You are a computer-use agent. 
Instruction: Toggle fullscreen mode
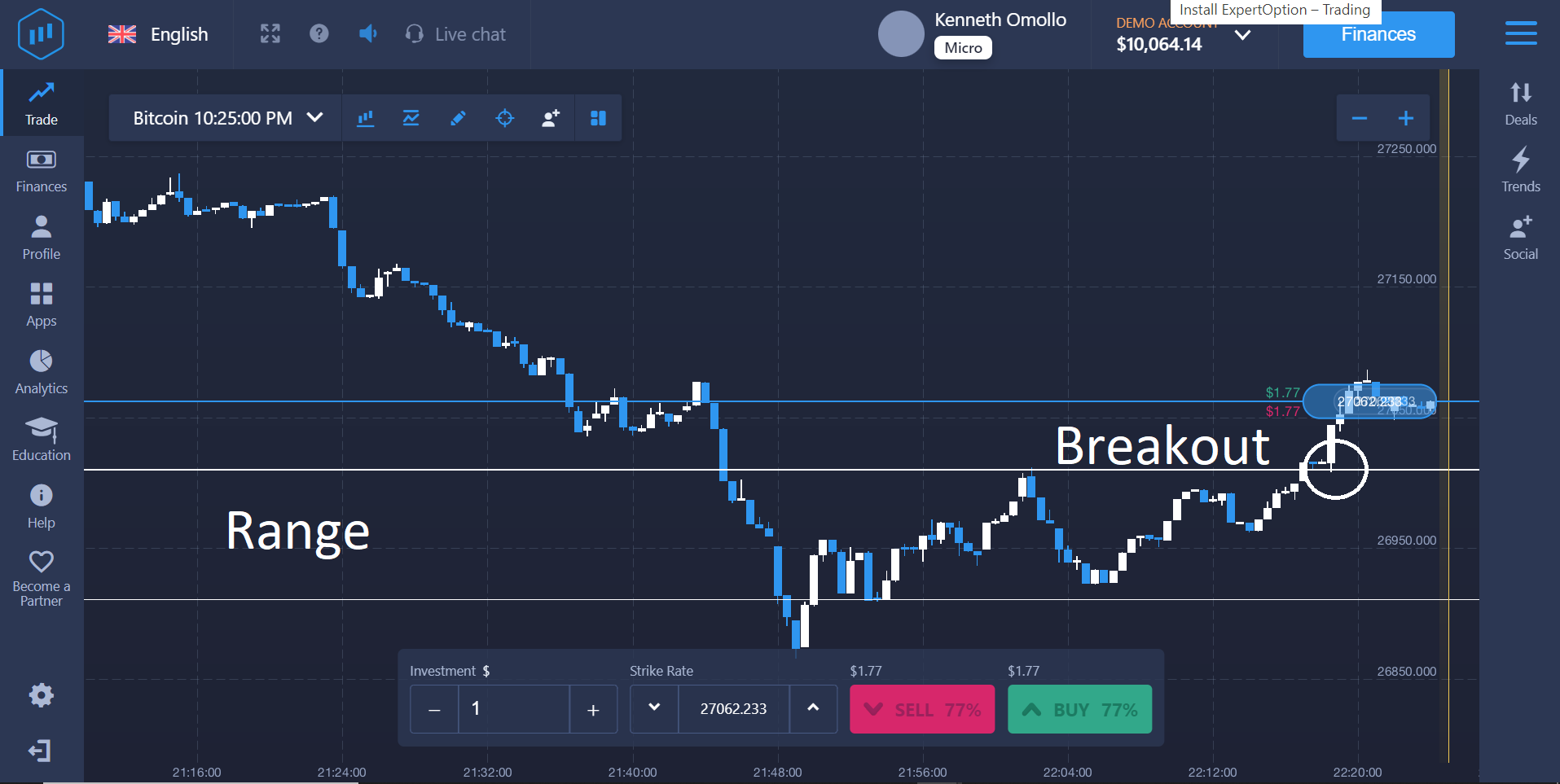(269, 33)
